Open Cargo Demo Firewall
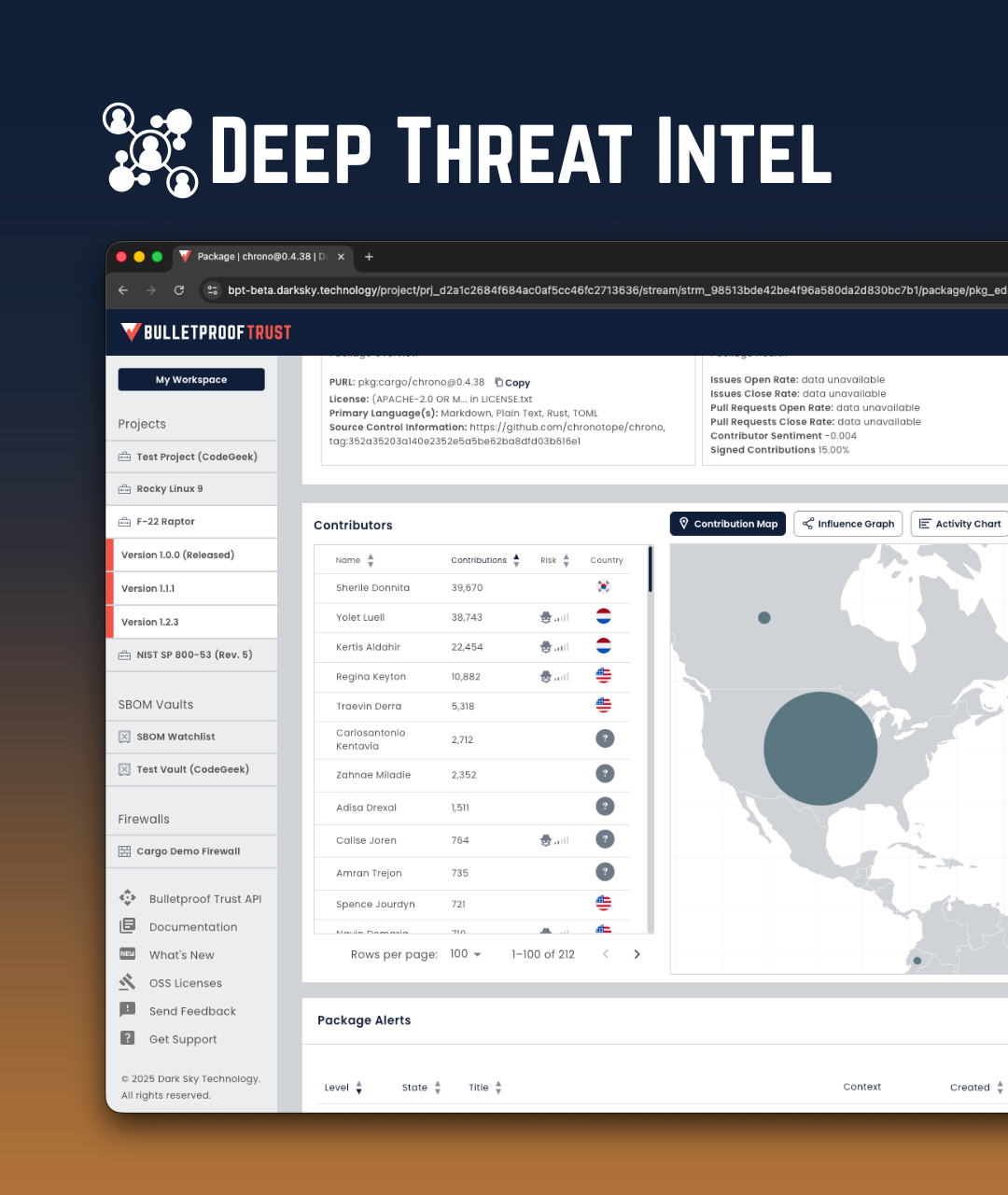Viewport: 1008px width, 1195px height. (192, 851)
